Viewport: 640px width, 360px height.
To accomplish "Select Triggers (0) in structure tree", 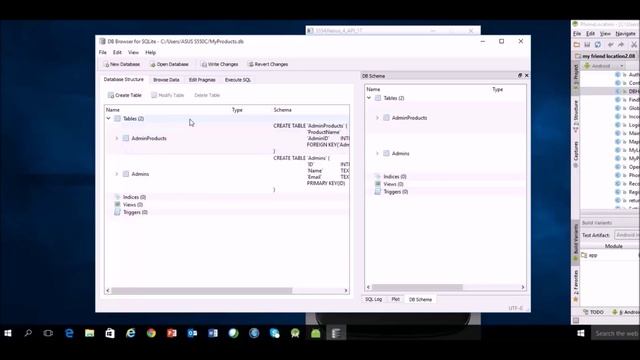I will click(x=135, y=212).
